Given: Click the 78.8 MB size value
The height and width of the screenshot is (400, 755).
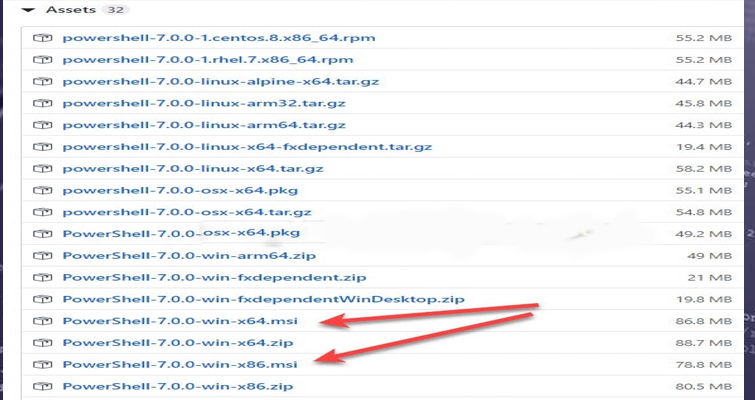Looking at the screenshot, I should pyautogui.click(x=703, y=365).
